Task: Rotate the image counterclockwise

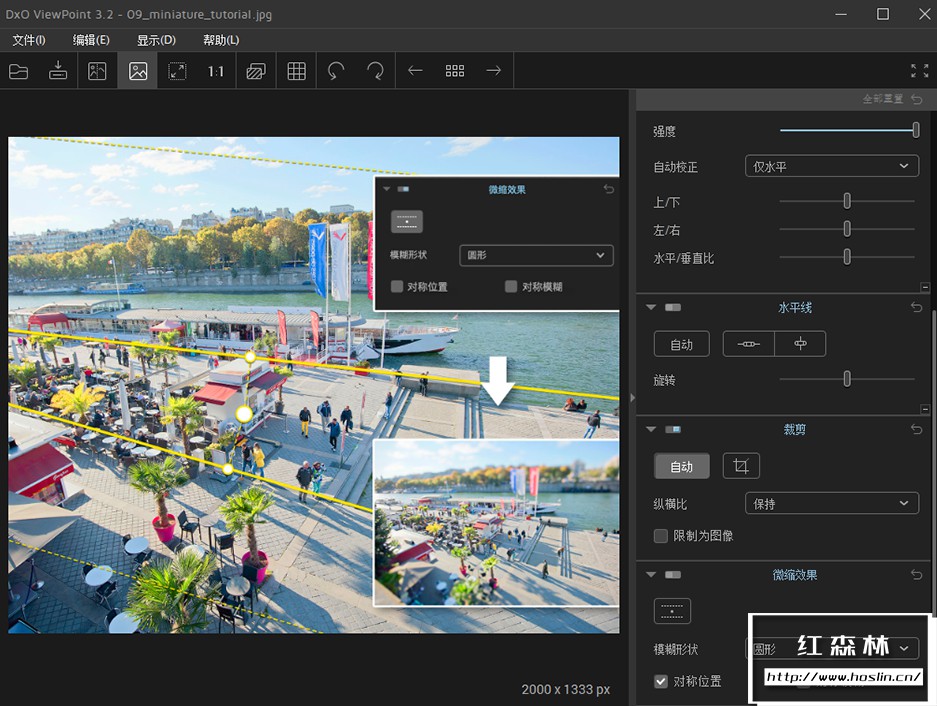Action: click(x=336, y=70)
